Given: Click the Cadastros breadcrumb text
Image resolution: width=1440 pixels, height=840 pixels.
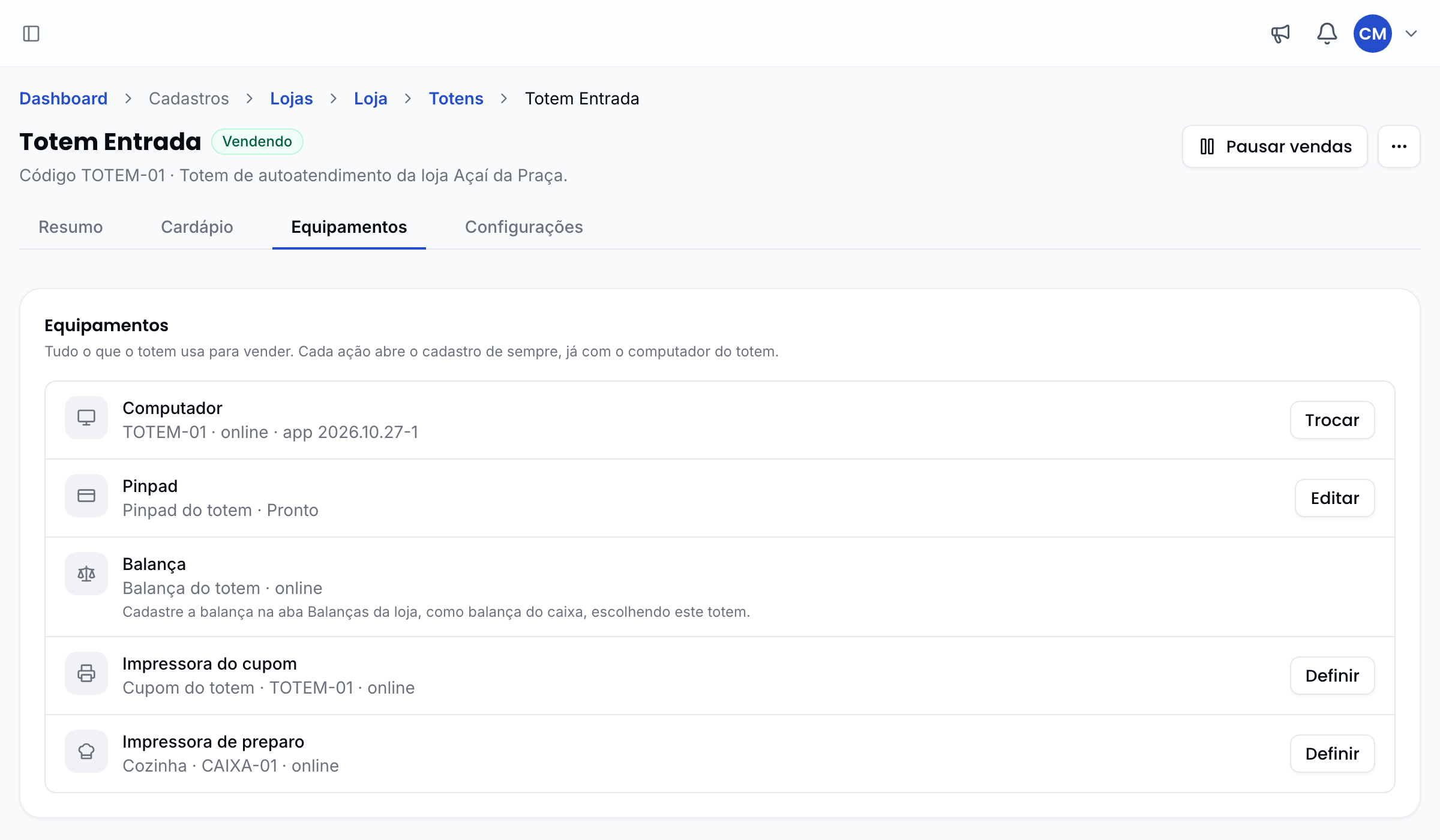Looking at the screenshot, I should pos(189,98).
